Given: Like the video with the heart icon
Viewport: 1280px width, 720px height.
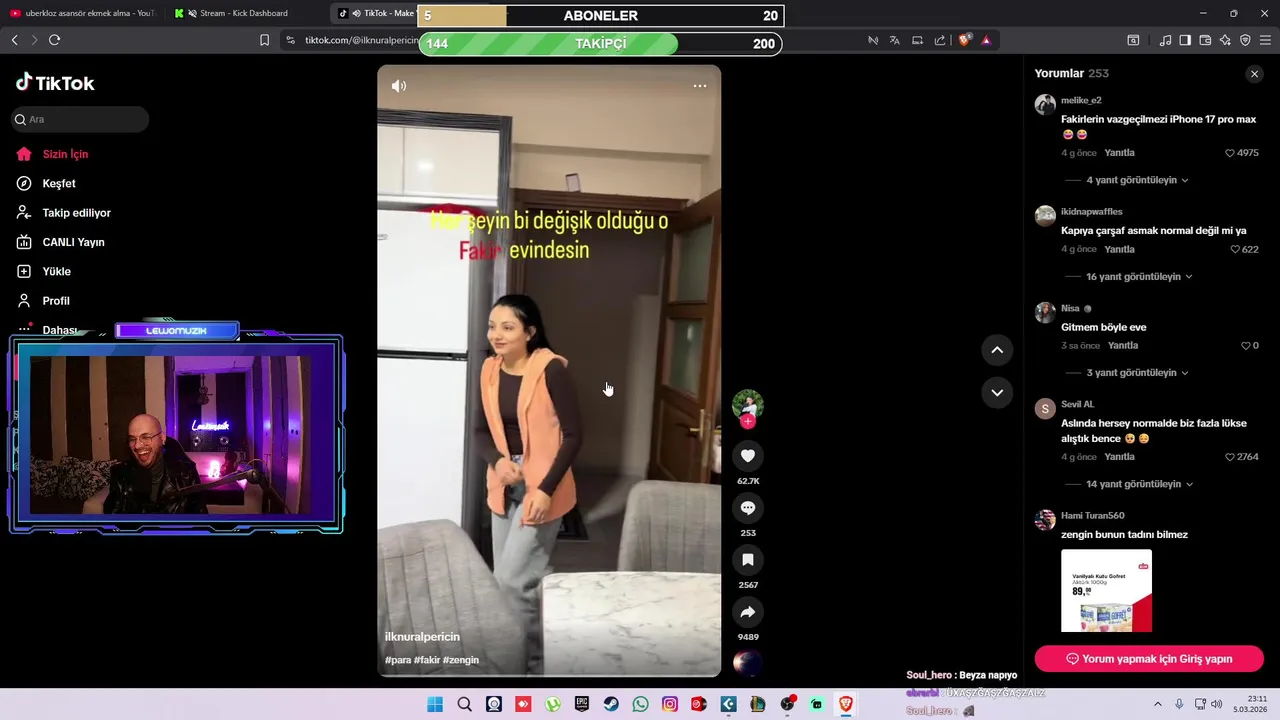Looking at the screenshot, I should [748, 456].
